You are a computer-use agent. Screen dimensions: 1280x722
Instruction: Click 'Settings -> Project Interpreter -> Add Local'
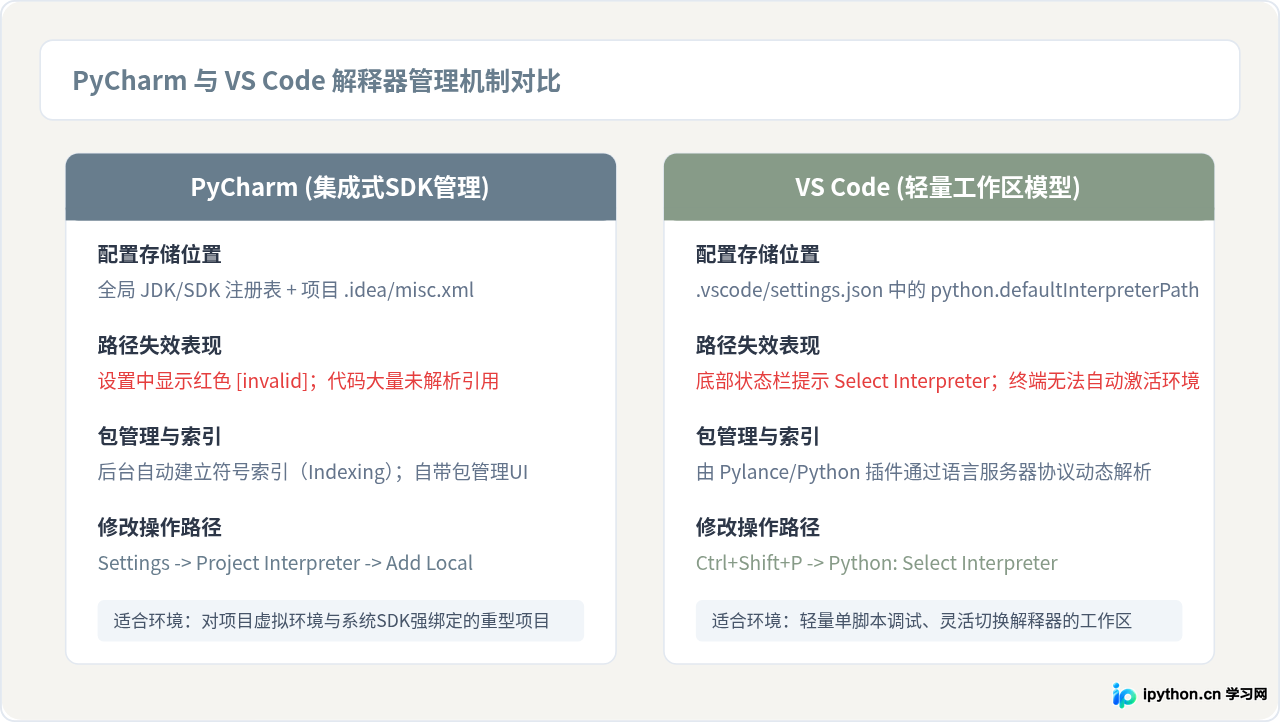285,563
